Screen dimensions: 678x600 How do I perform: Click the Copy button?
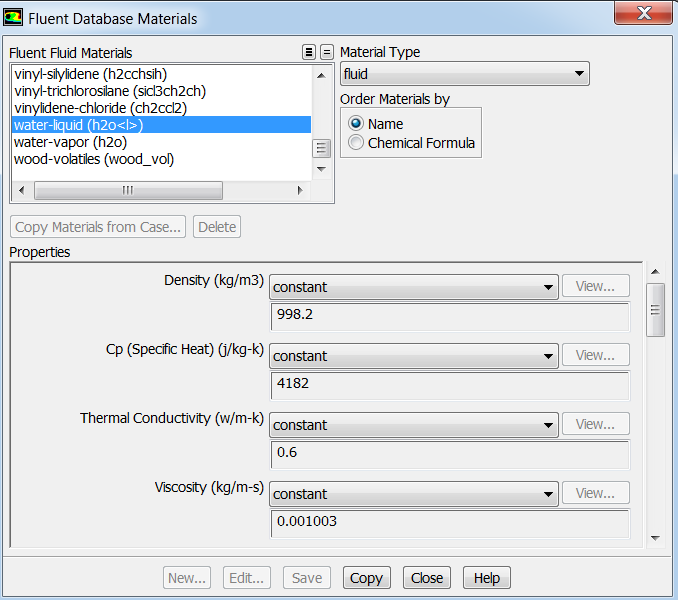[367, 578]
